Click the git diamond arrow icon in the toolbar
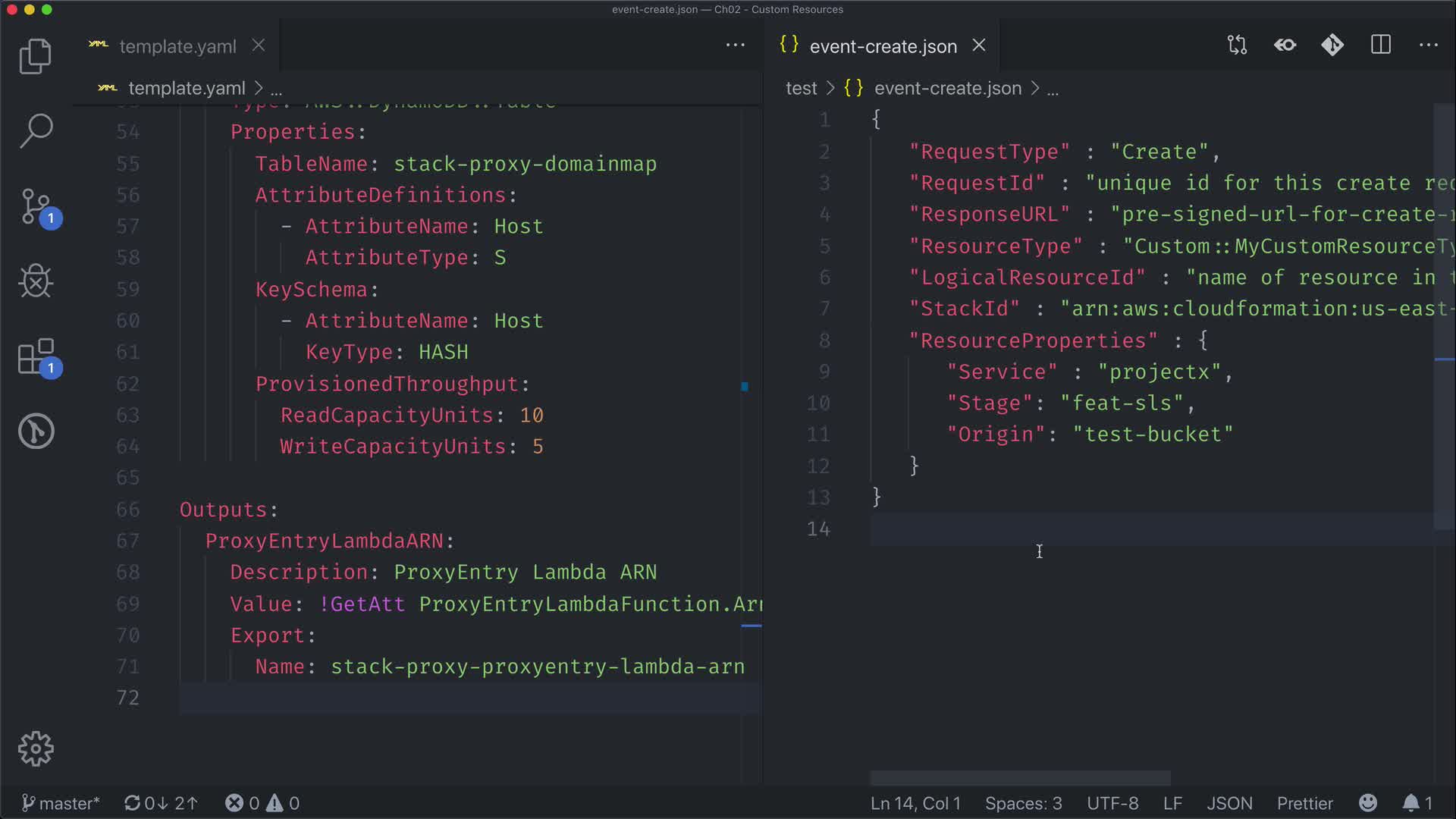 (x=1332, y=45)
